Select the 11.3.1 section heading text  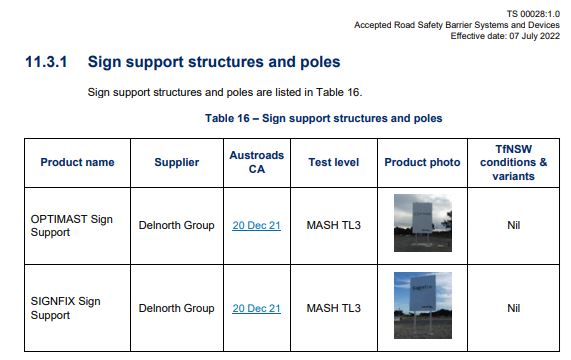(183, 62)
